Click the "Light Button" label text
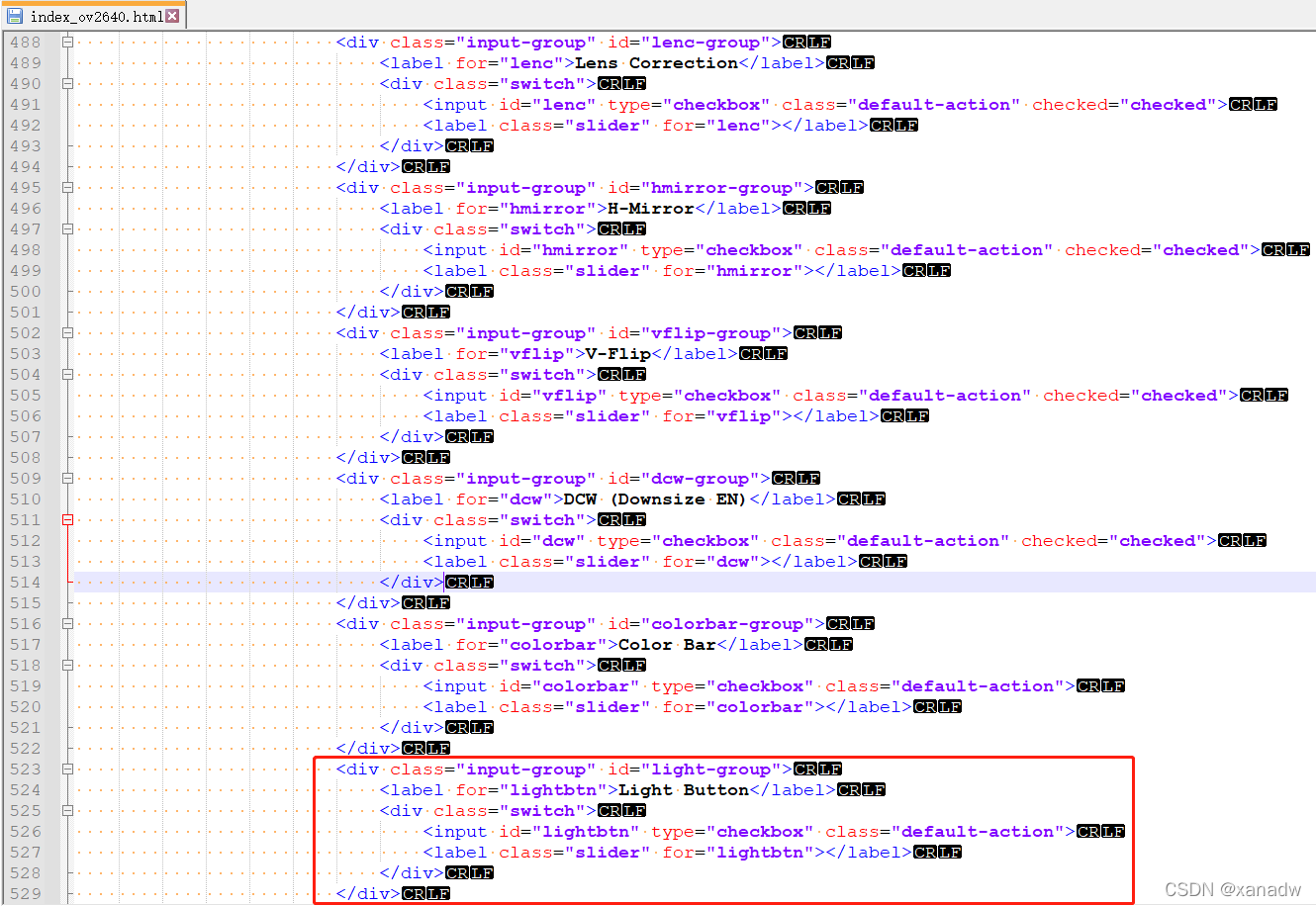This screenshot has height=906, width=1316. (x=684, y=790)
